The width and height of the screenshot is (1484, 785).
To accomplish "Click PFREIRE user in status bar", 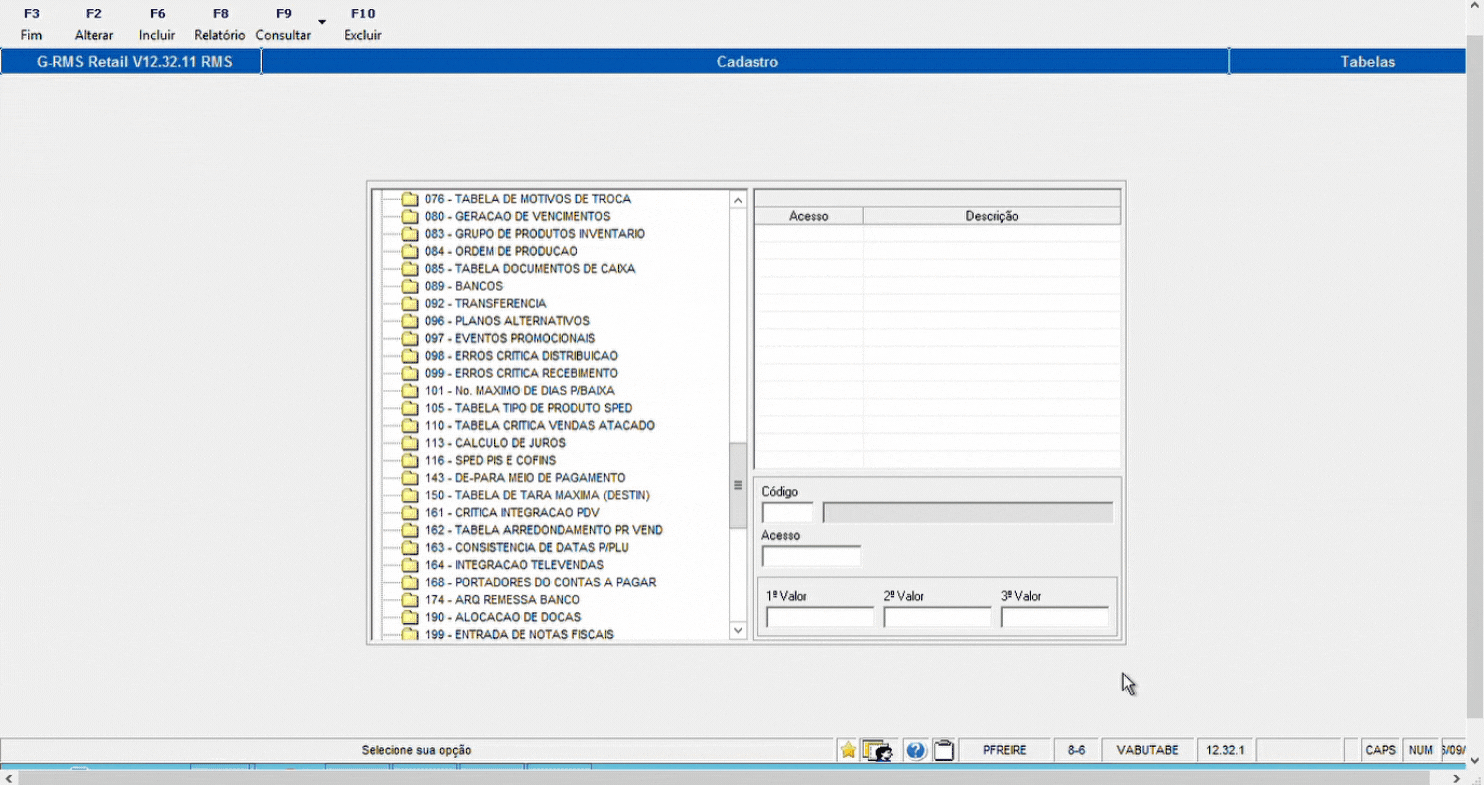I will [x=1005, y=750].
